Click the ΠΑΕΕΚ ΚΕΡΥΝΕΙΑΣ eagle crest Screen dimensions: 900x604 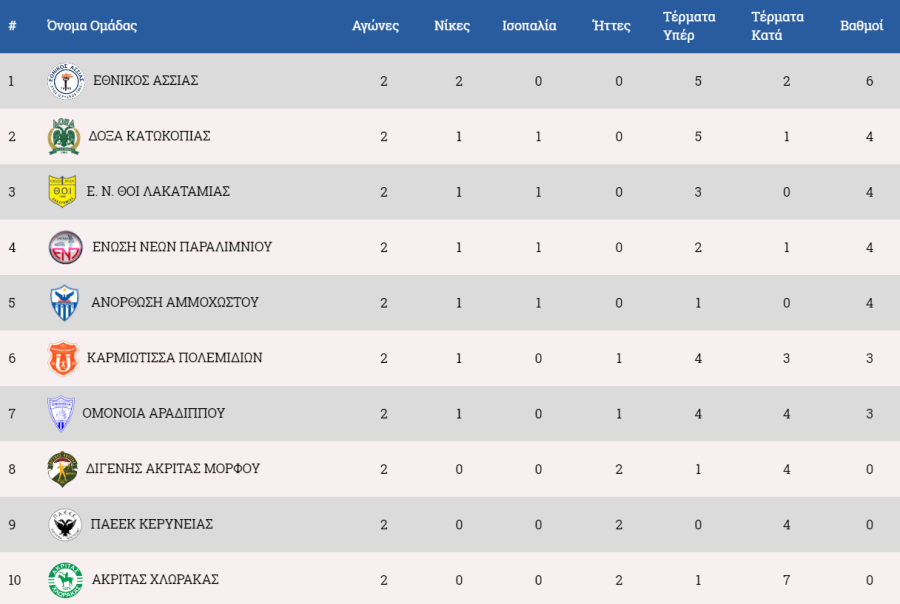pos(64,525)
